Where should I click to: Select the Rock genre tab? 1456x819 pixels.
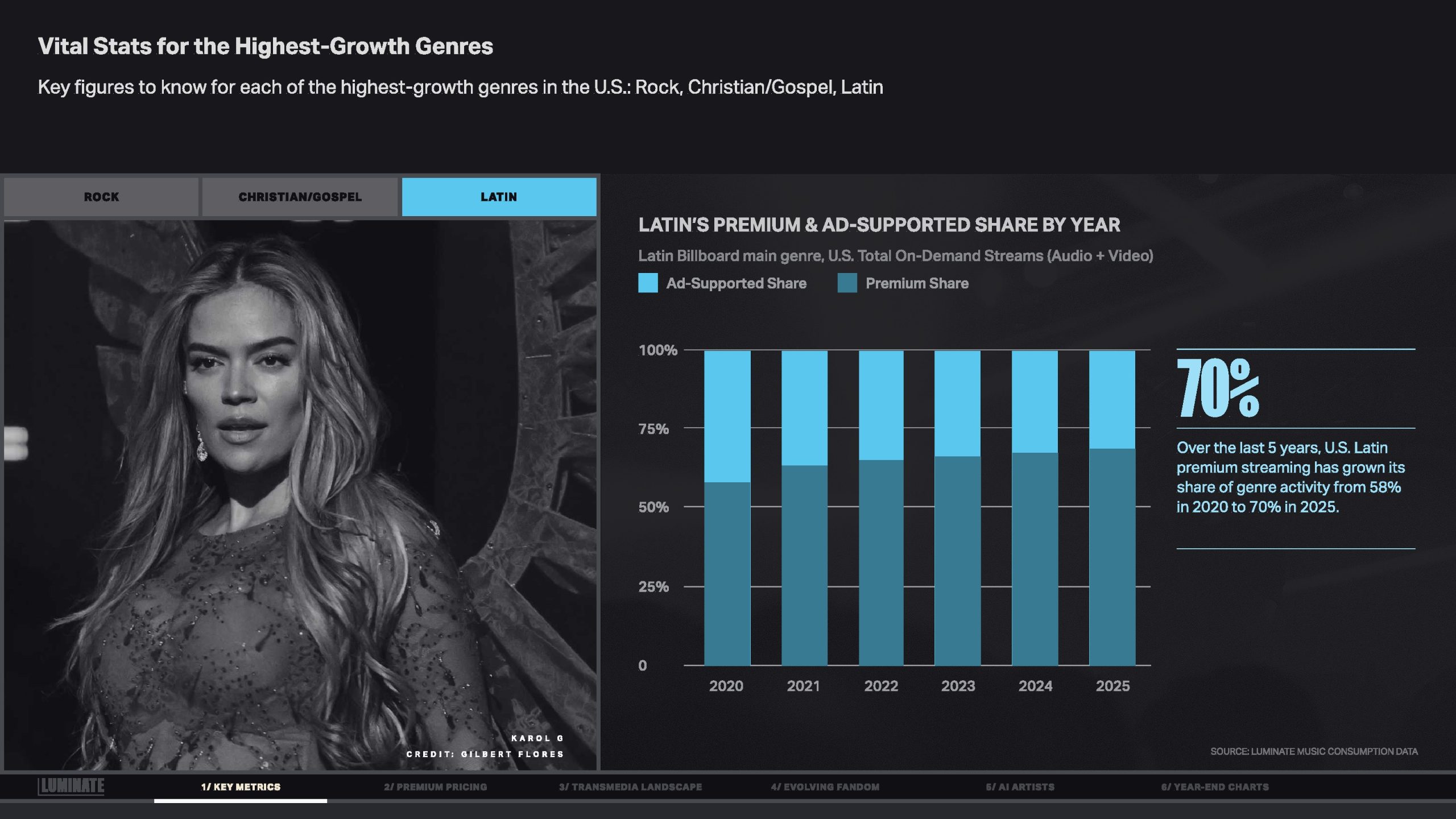point(101,197)
